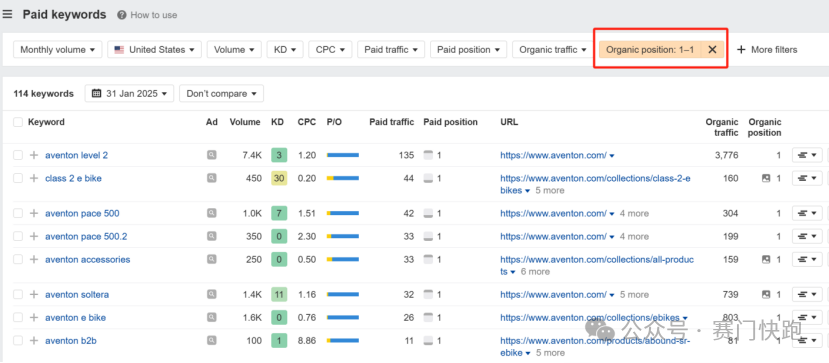Click the Ad magnifier icon for class 2 e bike
The width and height of the screenshot is (829, 363).
pyautogui.click(x=211, y=179)
